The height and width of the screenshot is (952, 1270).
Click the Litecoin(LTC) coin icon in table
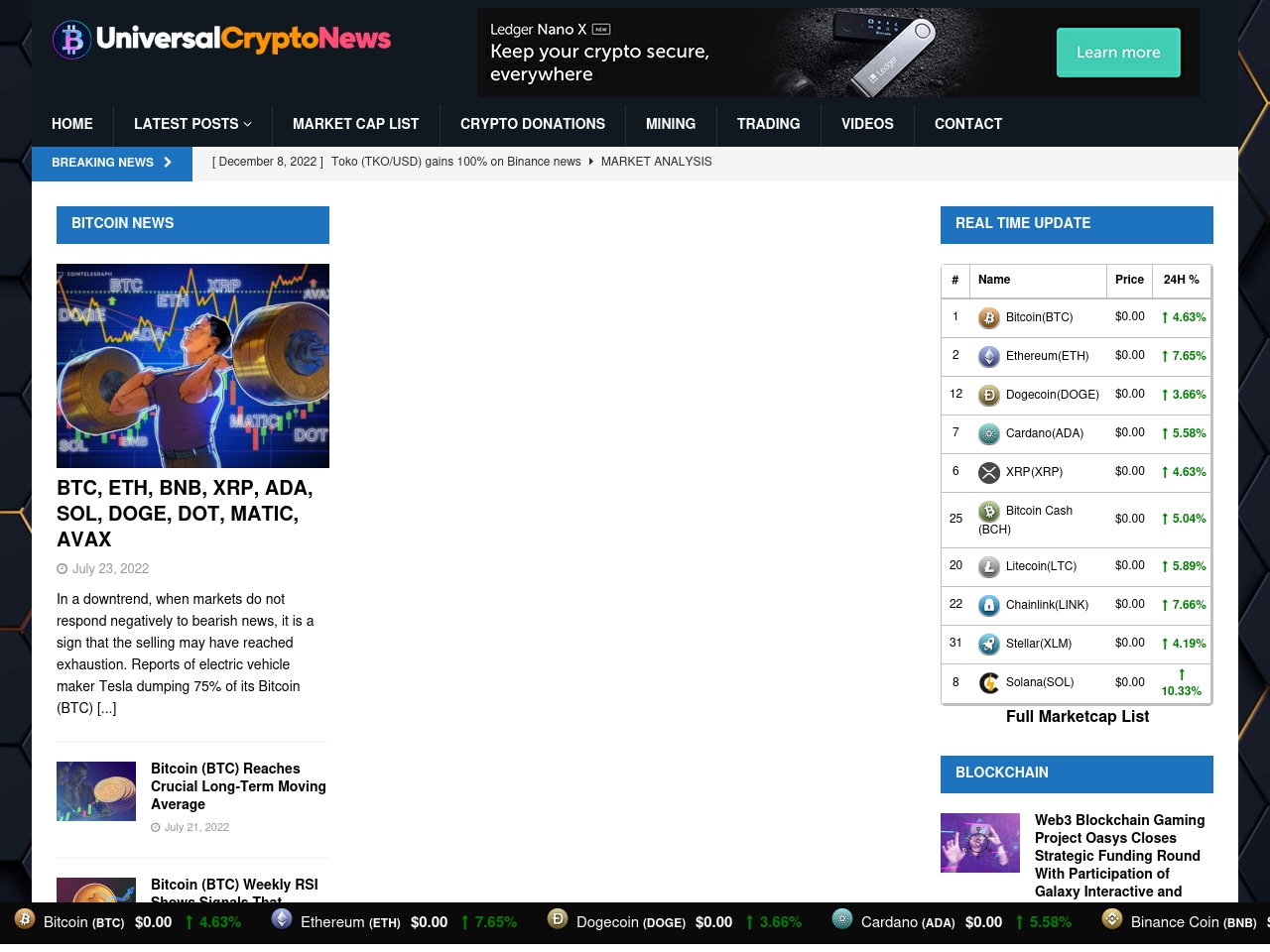[989, 567]
